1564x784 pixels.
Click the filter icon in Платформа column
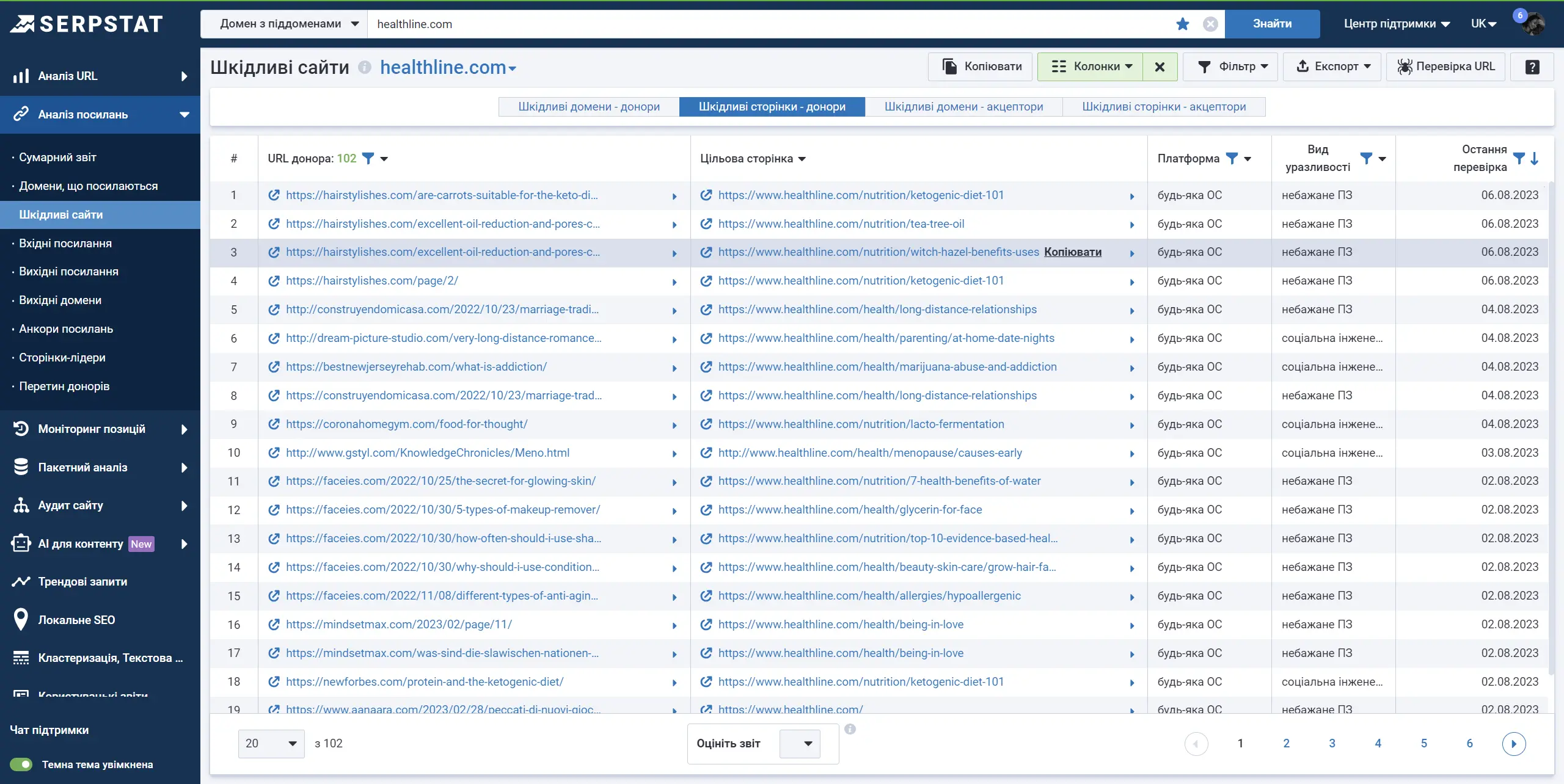[x=1232, y=158]
